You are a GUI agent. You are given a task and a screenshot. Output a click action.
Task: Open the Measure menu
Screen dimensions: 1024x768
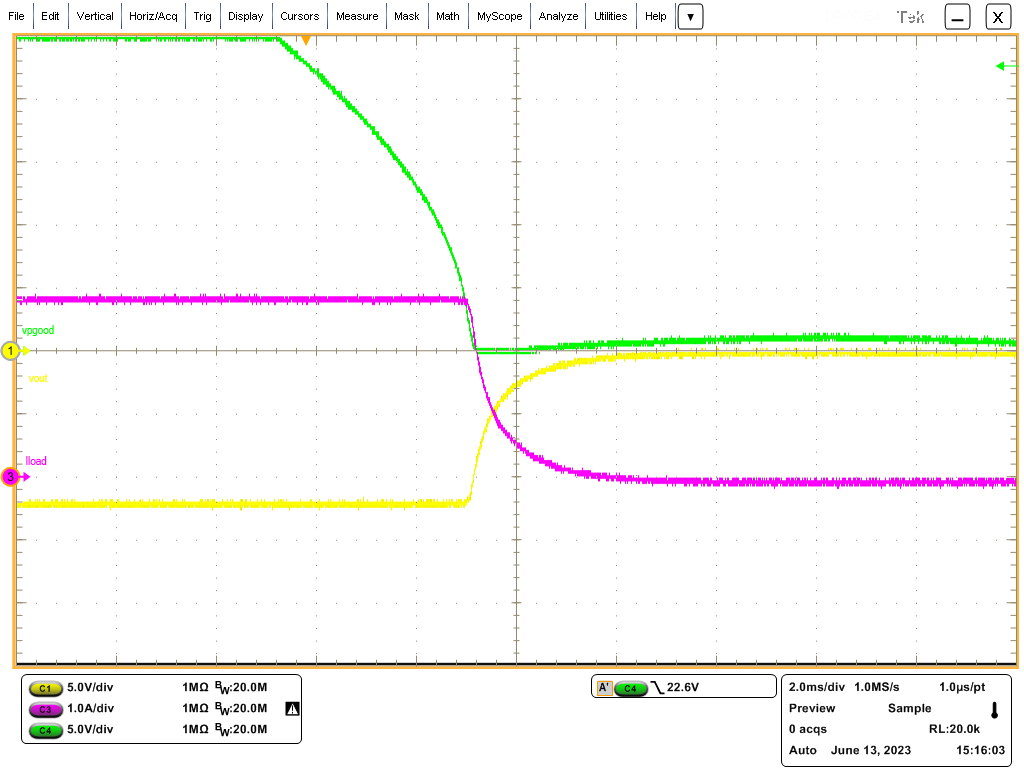[357, 16]
